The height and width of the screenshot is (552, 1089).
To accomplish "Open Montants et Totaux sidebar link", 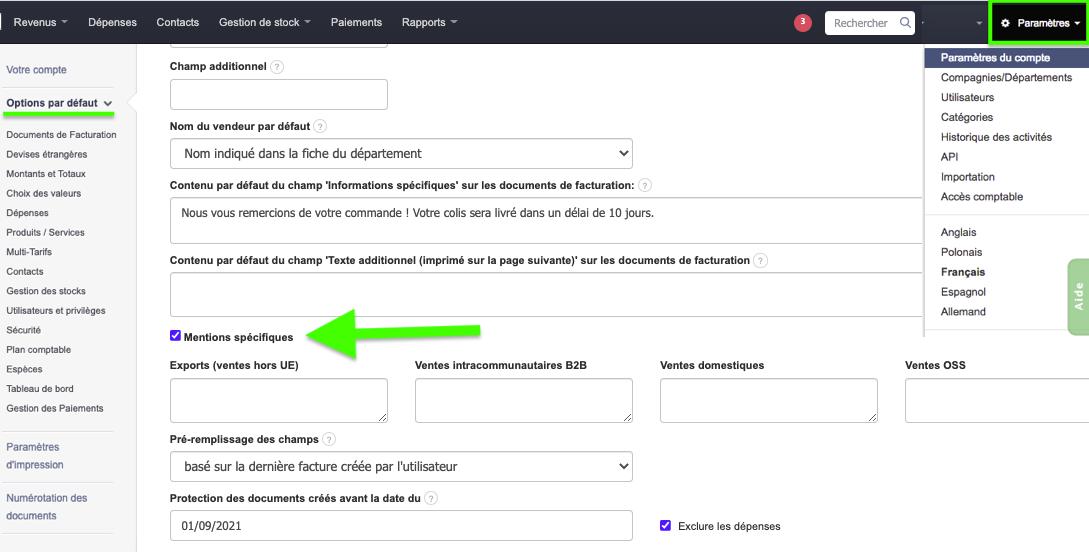I will click(46, 174).
